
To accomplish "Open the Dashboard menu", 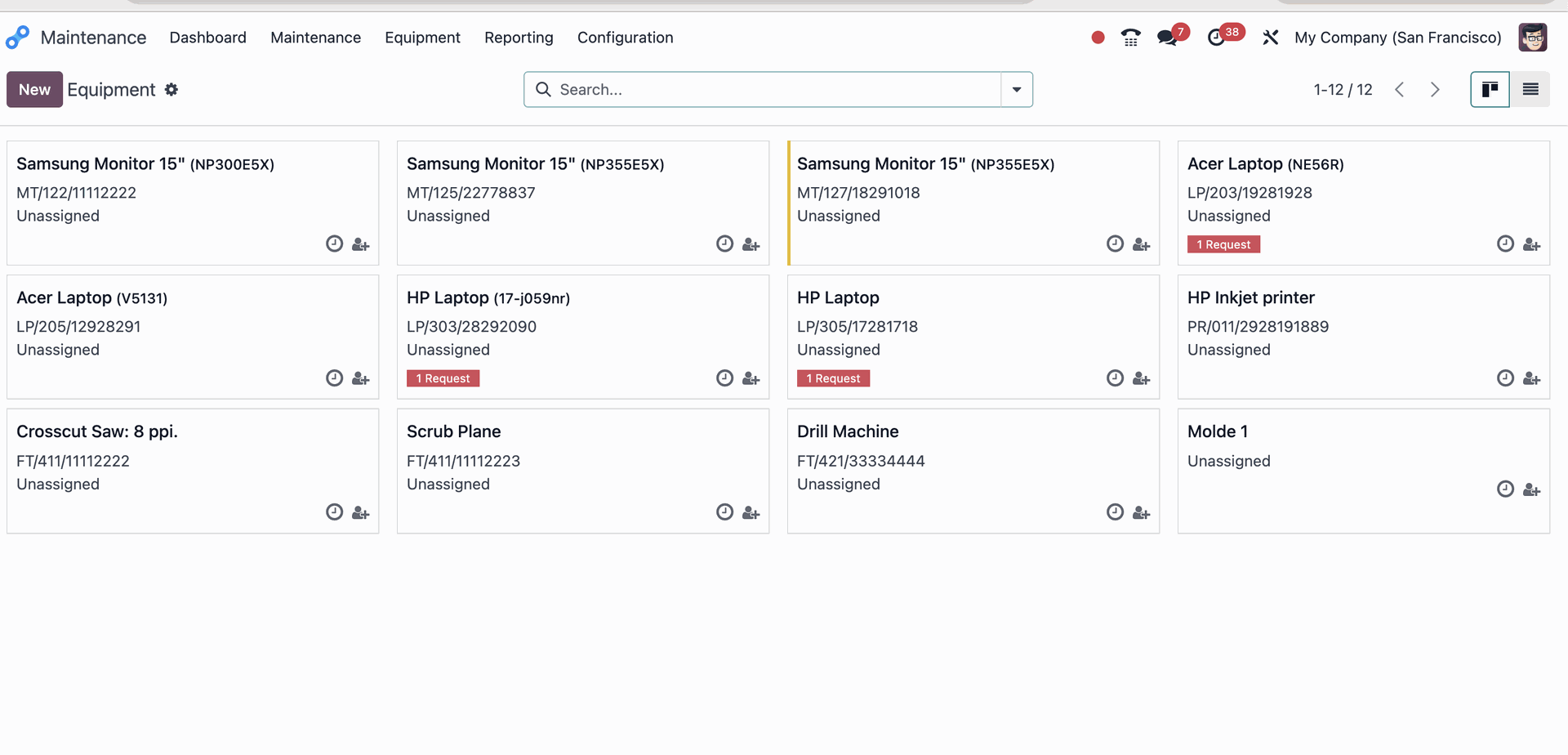I will (x=207, y=38).
